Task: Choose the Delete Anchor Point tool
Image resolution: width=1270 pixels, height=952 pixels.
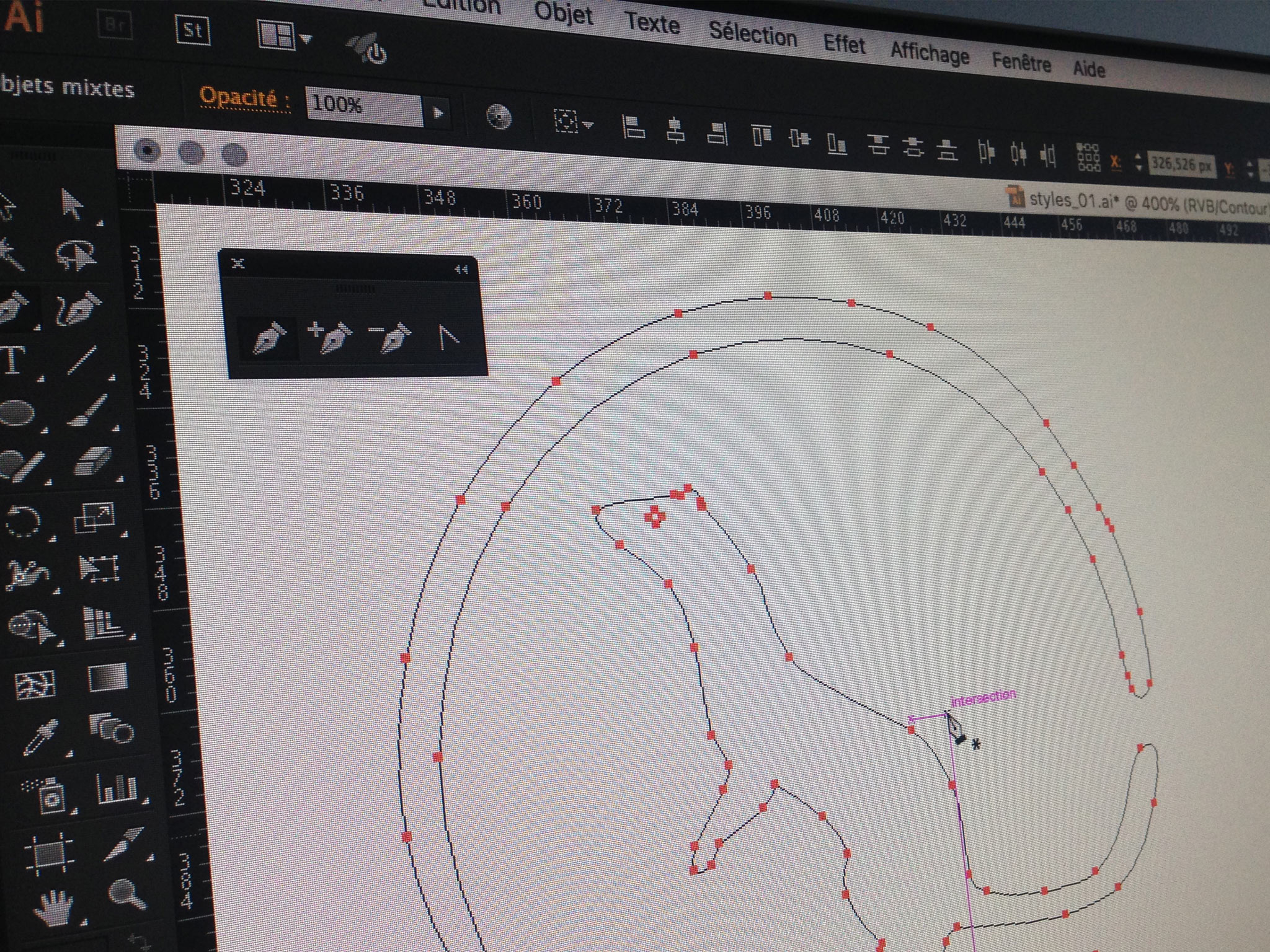Action: pyautogui.click(x=389, y=338)
